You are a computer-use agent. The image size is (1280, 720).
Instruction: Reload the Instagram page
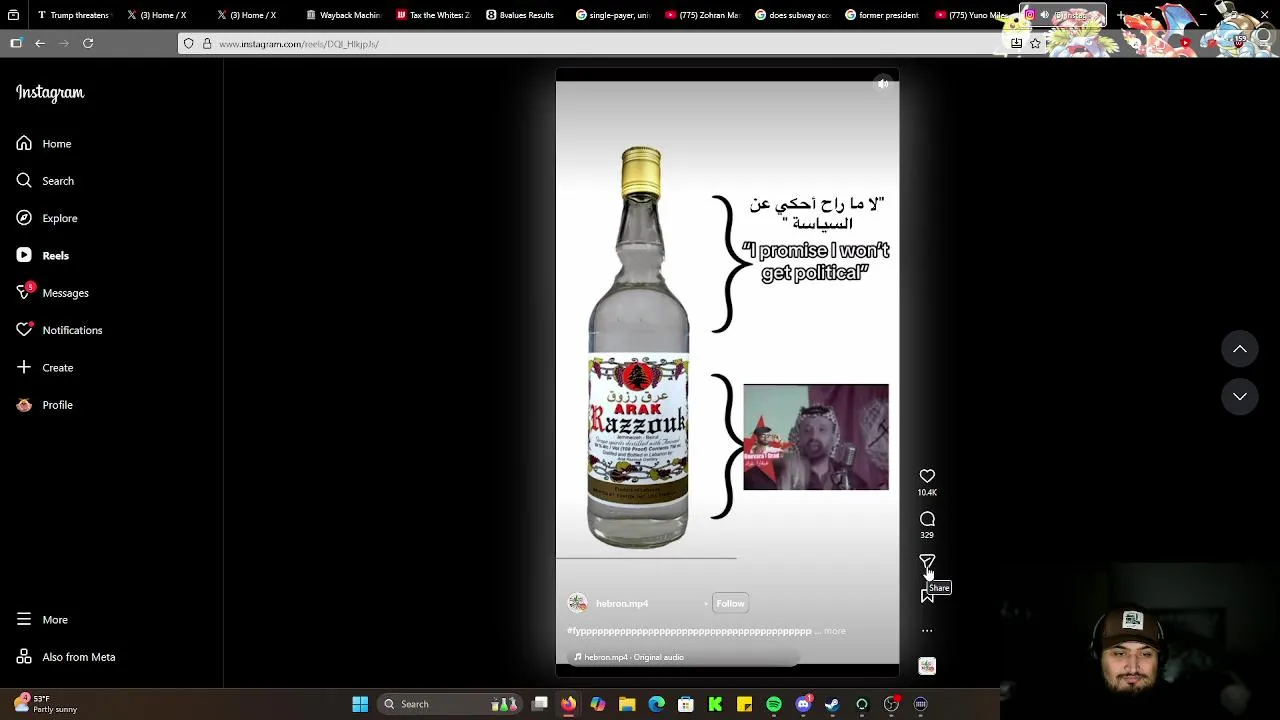click(x=88, y=44)
